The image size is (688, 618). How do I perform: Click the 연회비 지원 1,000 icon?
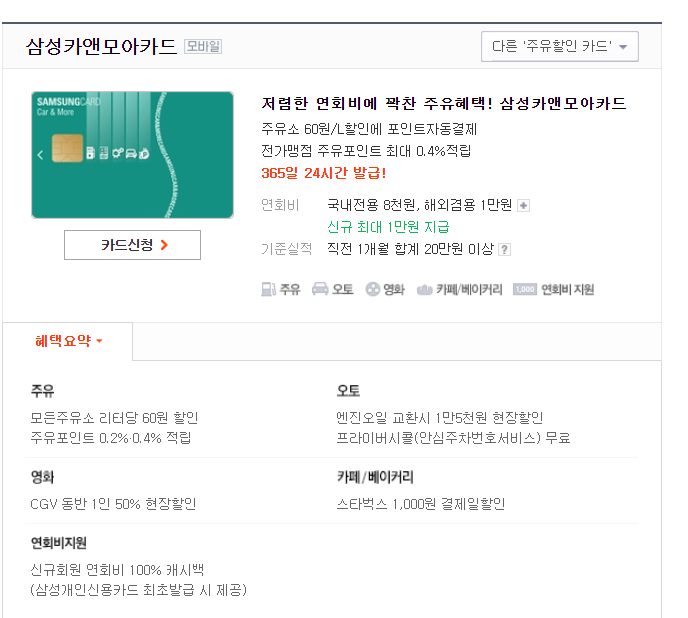click(525, 289)
